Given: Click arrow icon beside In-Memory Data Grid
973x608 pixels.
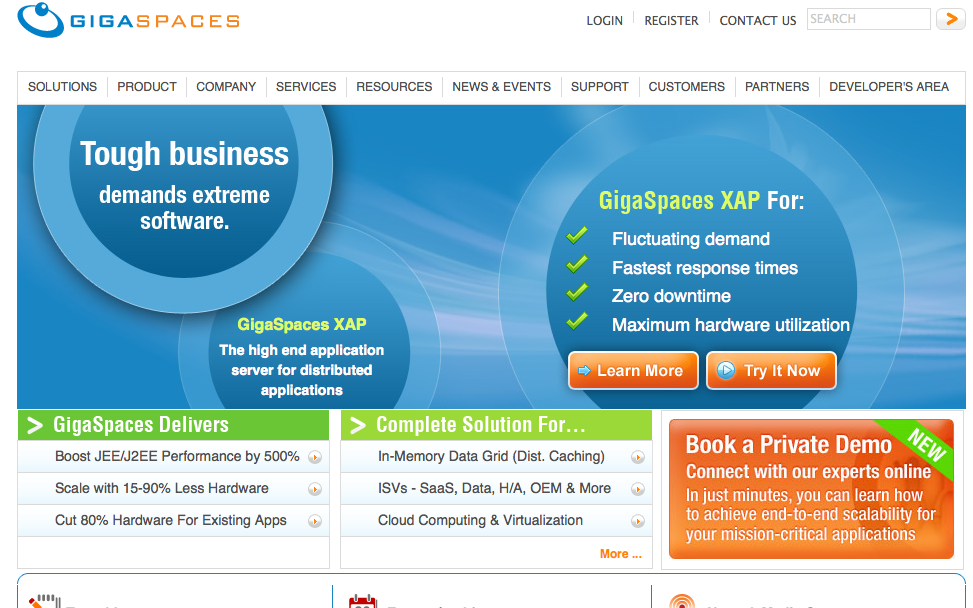Looking at the screenshot, I should (637, 457).
